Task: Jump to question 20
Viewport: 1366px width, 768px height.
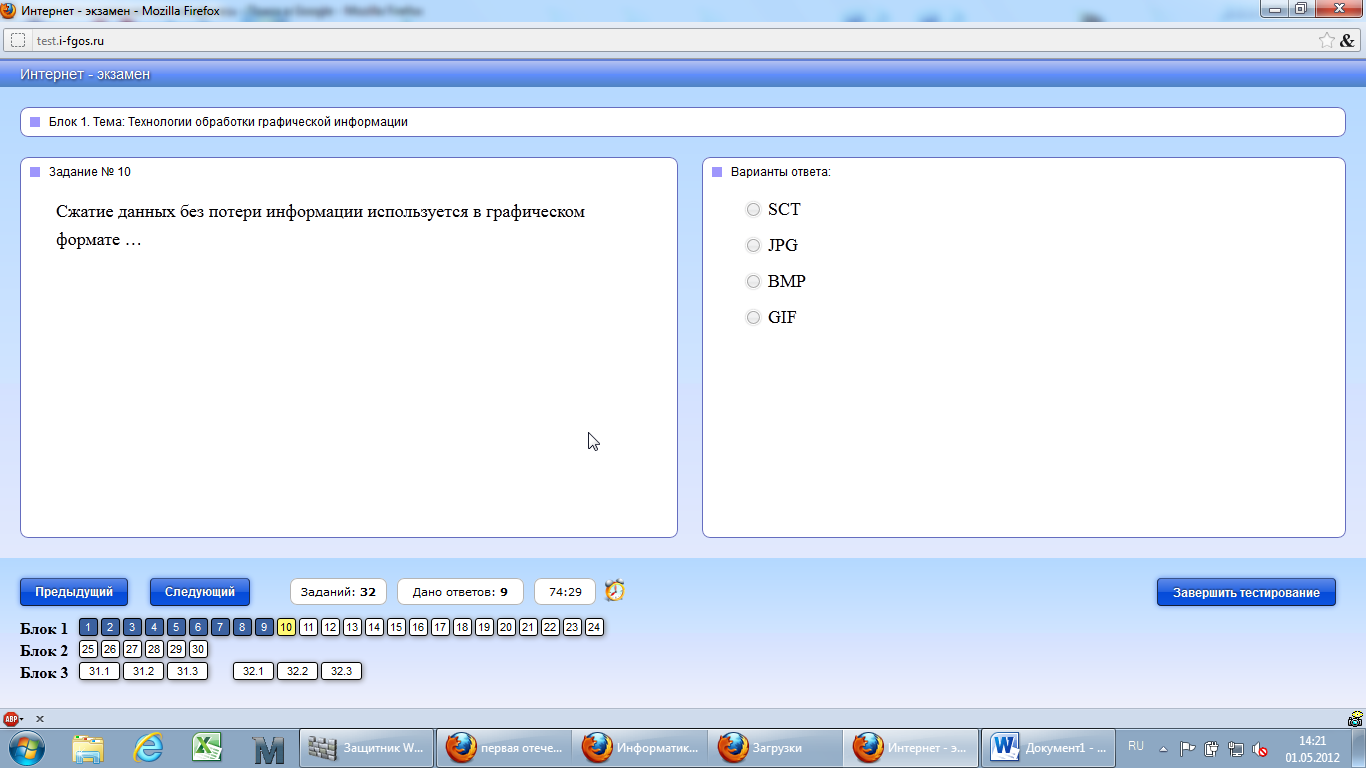Action: click(506, 628)
